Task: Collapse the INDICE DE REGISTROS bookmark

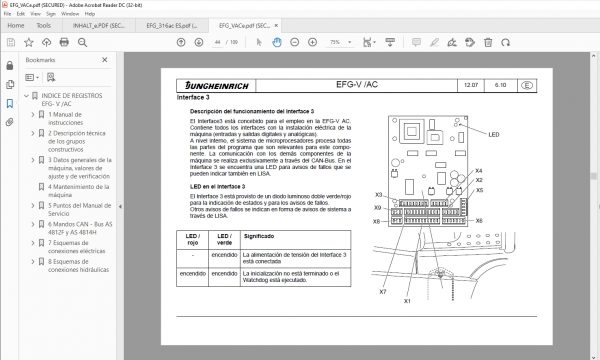Action: (x=26, y=96)
